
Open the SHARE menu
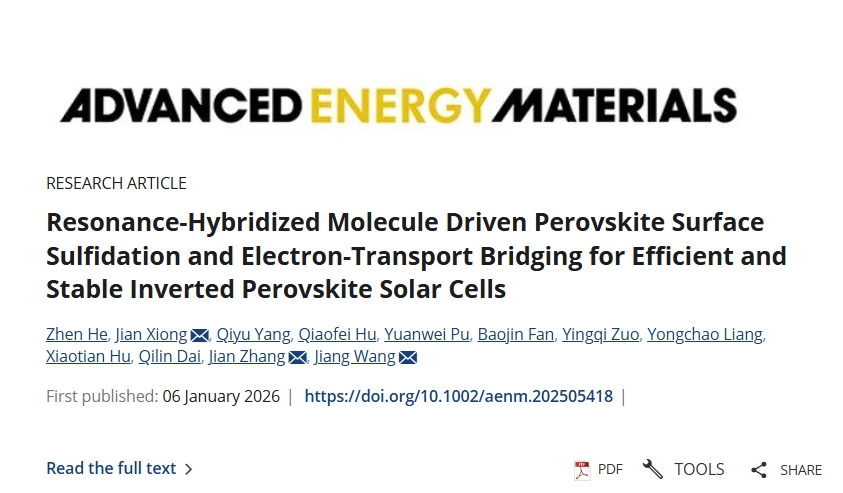click(801, 470)
